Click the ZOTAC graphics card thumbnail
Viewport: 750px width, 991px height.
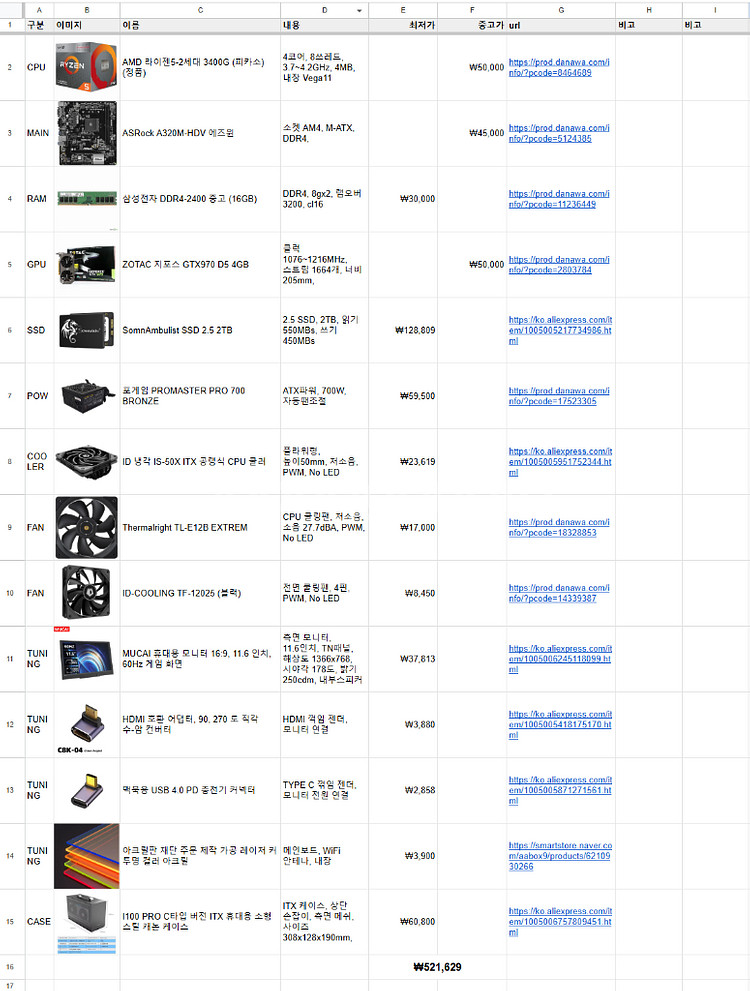[87, 264]
